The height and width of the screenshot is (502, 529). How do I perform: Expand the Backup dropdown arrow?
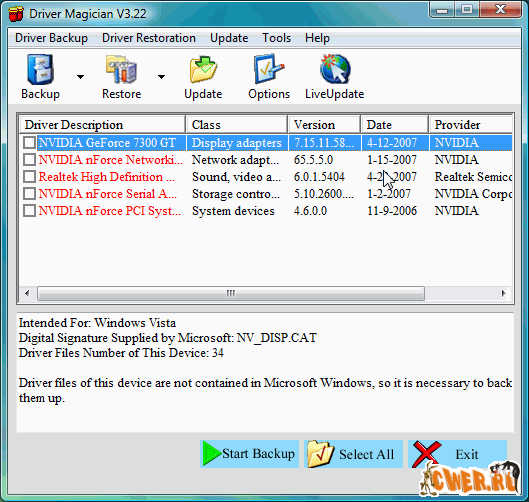(x=80, y=77)
